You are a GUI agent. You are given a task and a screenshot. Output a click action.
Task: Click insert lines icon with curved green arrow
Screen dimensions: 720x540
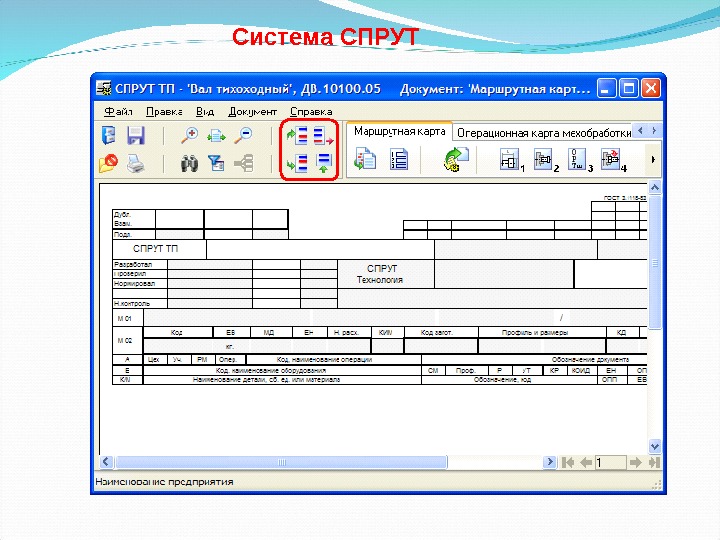[x=297, y=136]
